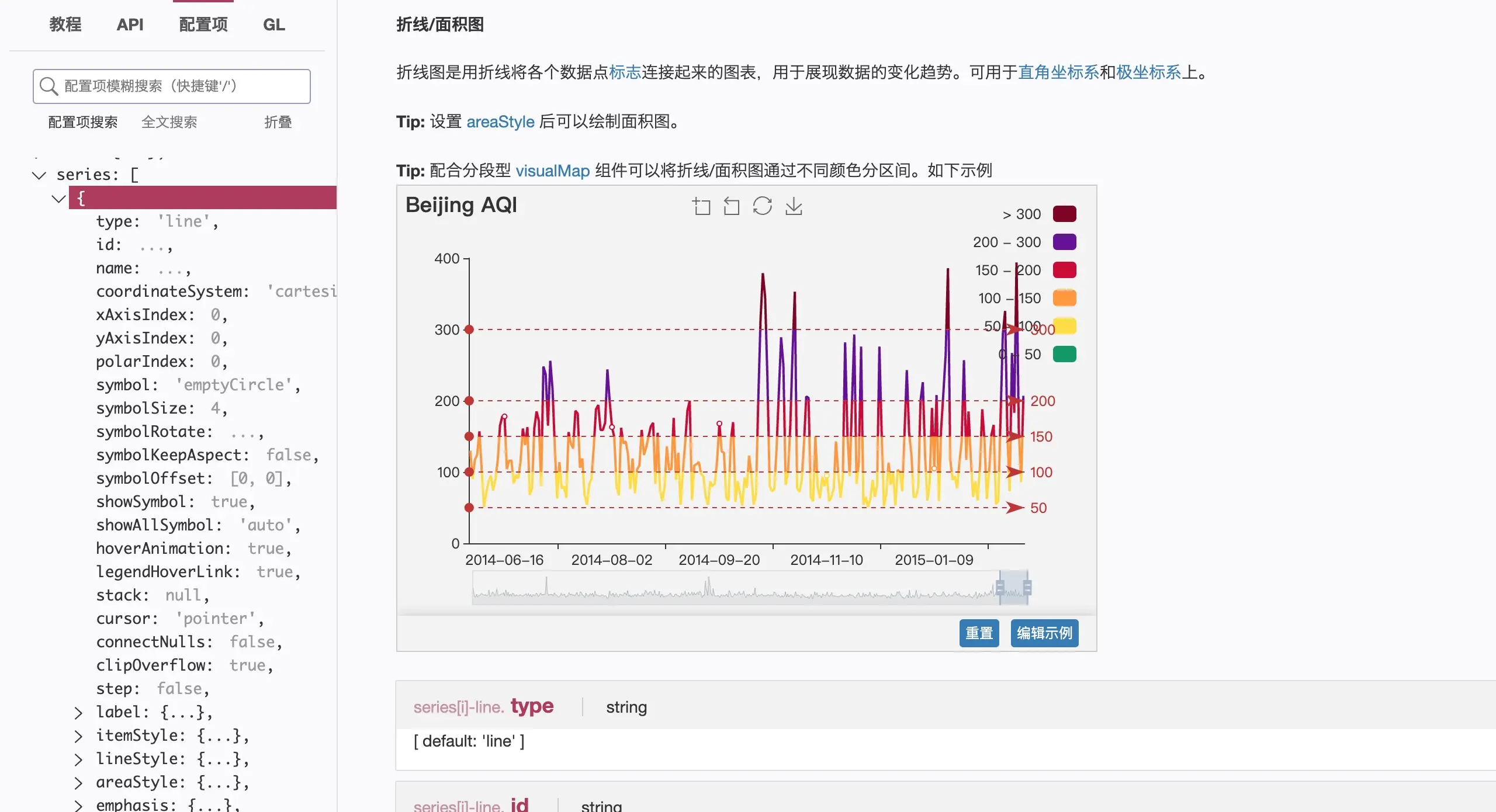
Task: Switch to the API tab
Action: point(130,25)
